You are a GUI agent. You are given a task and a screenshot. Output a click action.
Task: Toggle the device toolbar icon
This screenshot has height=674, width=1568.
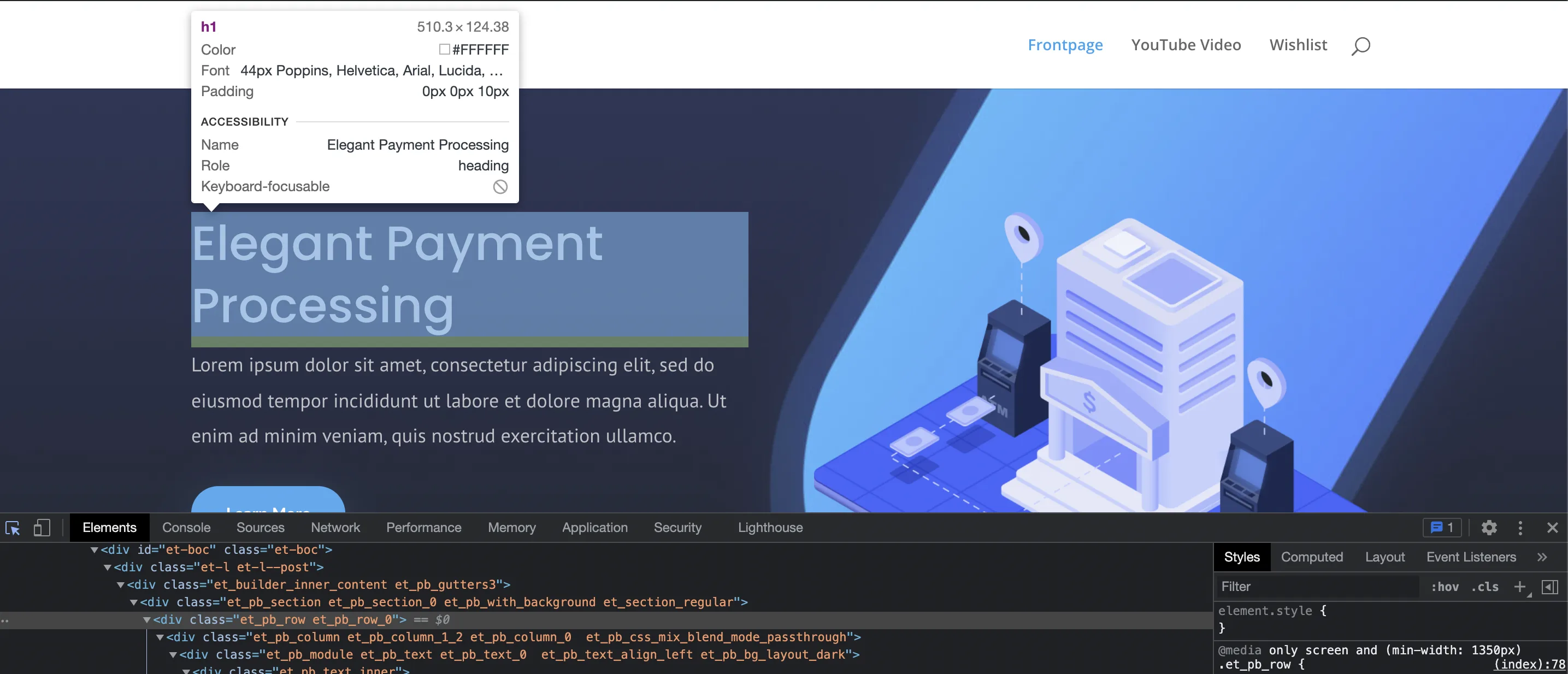pos(42,528)
